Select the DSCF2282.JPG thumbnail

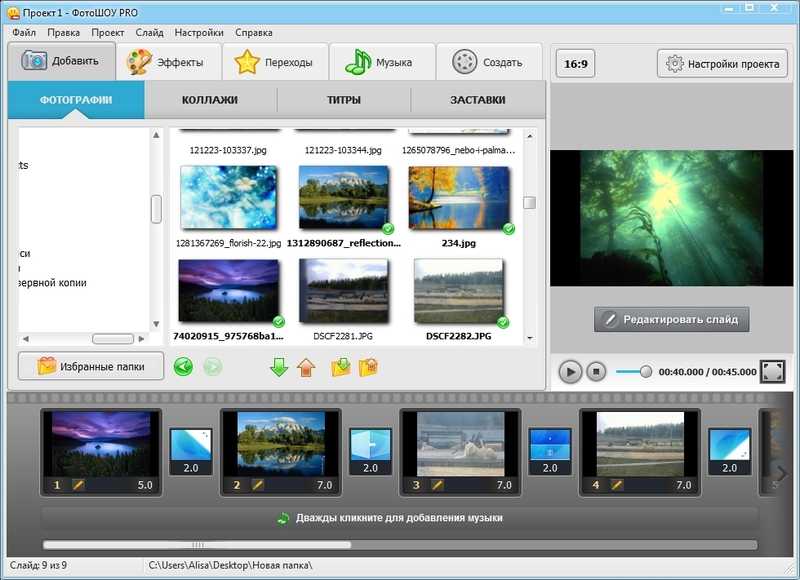tap(459, 291)
